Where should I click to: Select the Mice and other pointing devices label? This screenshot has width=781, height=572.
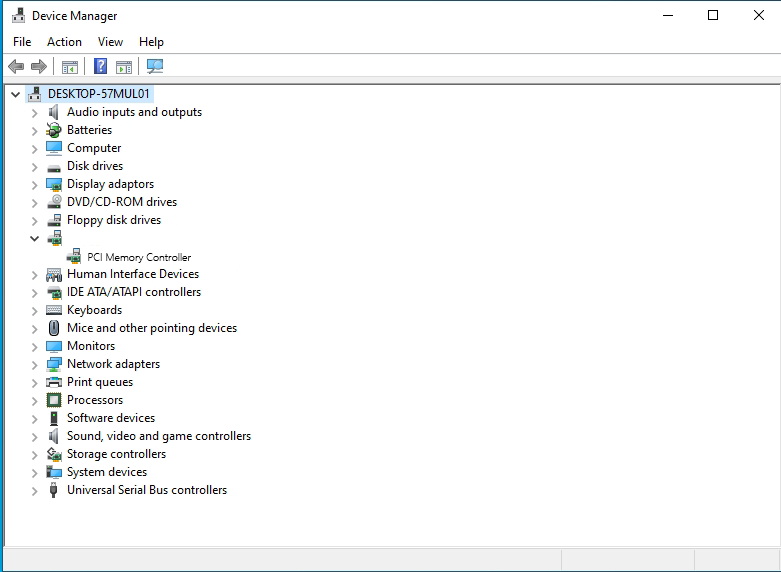152,328
